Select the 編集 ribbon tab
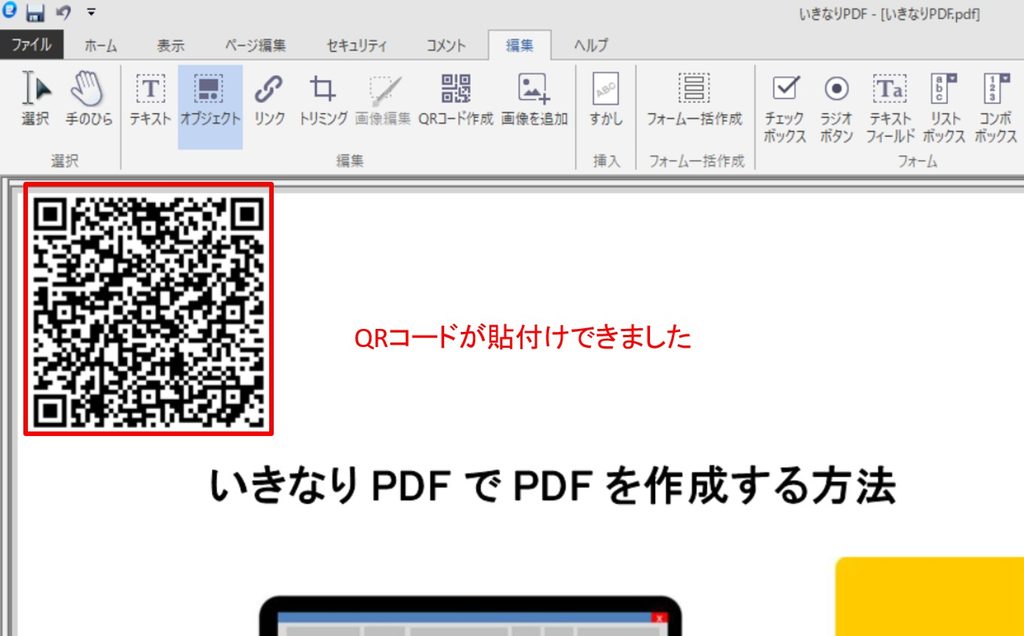The height and width of the screenshot is (636, 1024). [x=519, y=45]
